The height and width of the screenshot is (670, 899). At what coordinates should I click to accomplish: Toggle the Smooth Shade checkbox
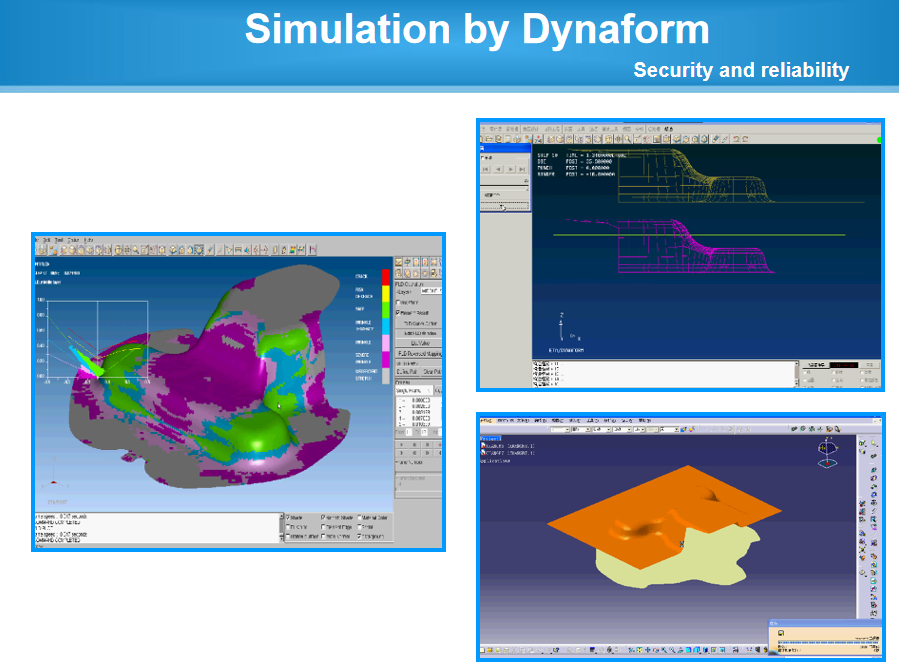point(323,518)
